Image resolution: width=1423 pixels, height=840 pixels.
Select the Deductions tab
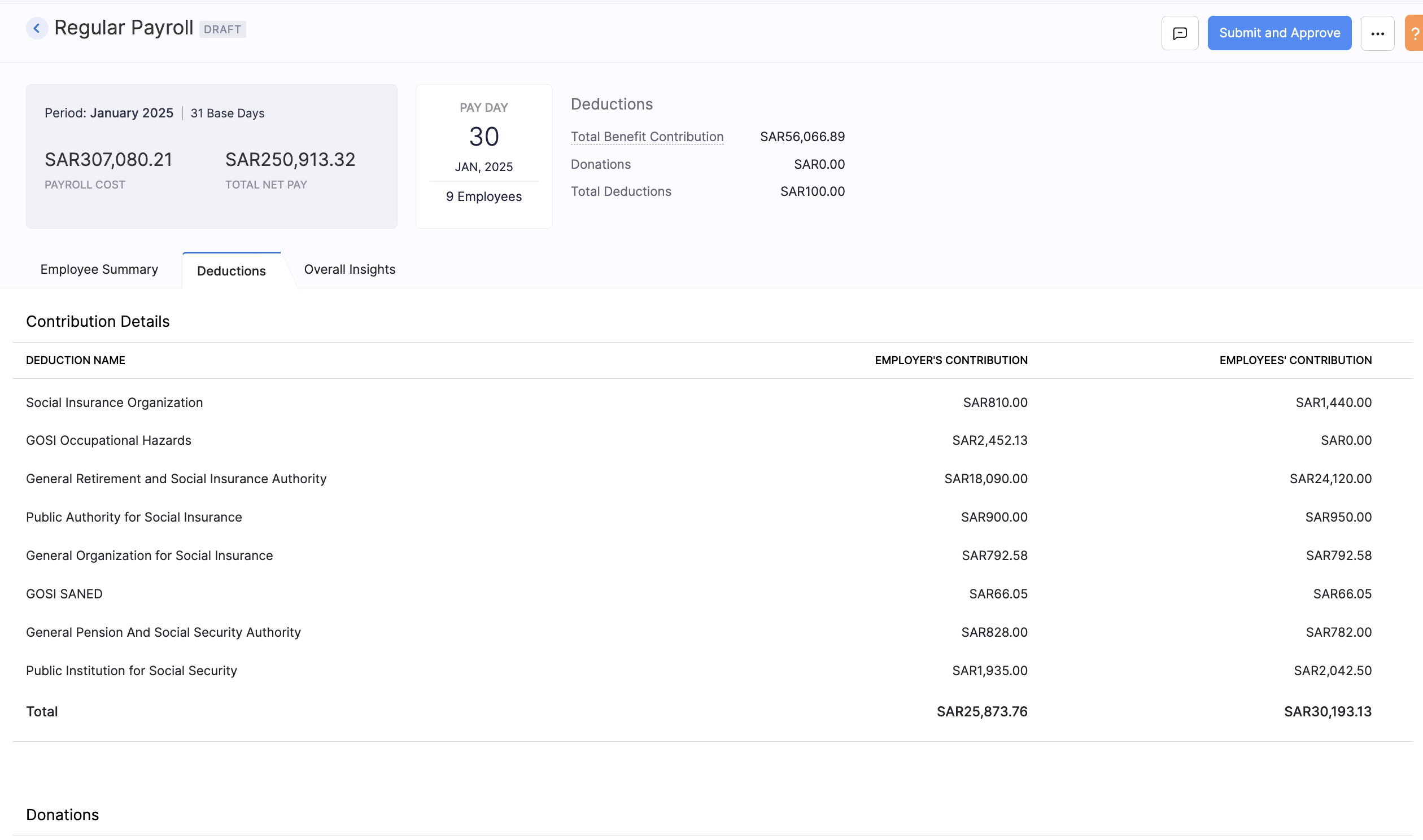tap(231, 271)
